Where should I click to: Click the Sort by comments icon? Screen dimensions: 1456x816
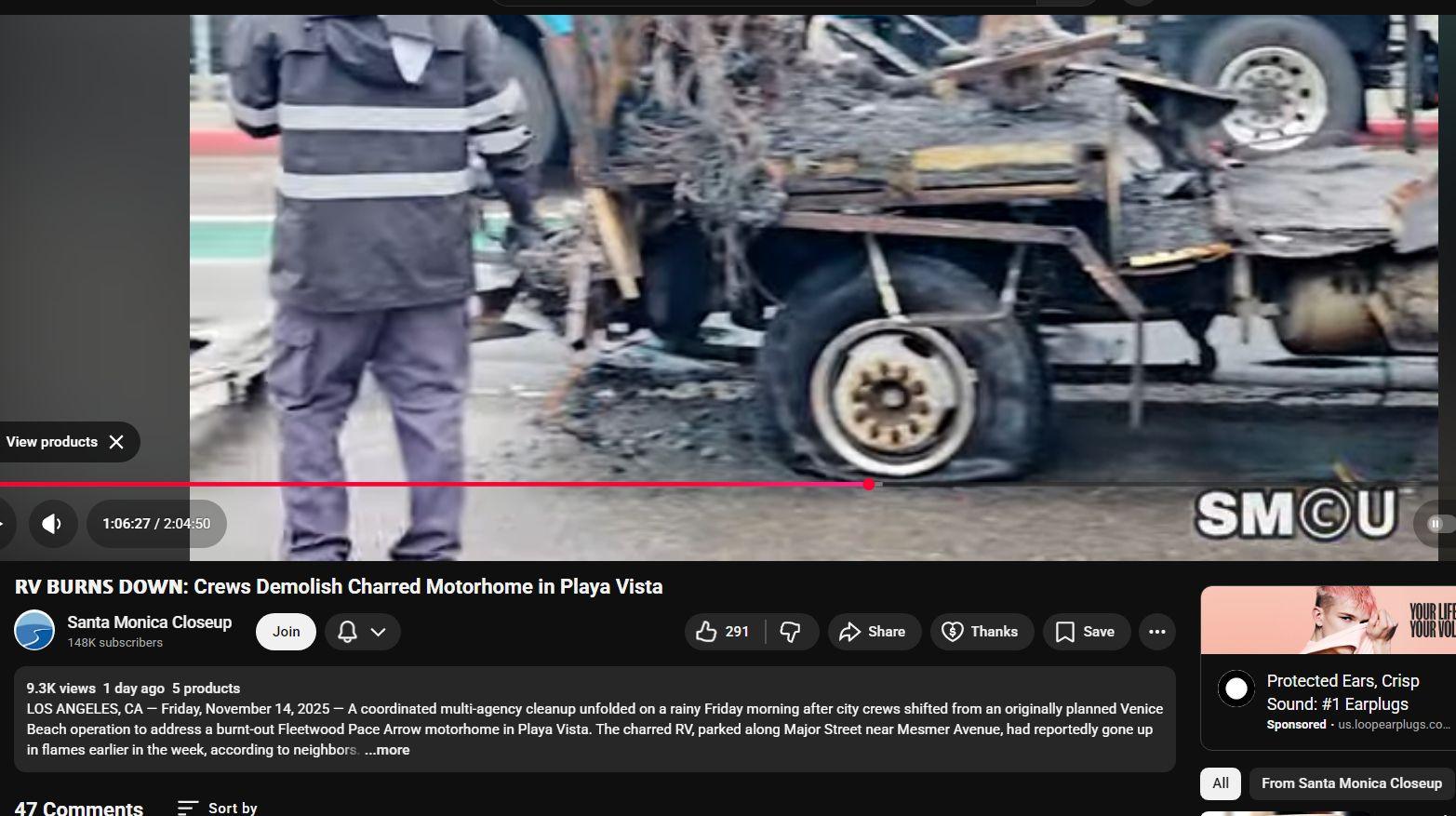[188, 808]
